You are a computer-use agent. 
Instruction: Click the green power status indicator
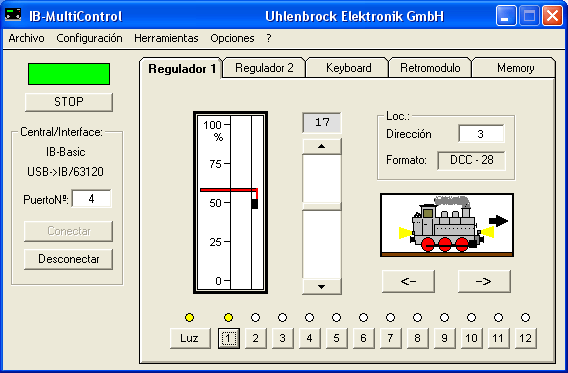pyautogui.click(x=69, y=74)
